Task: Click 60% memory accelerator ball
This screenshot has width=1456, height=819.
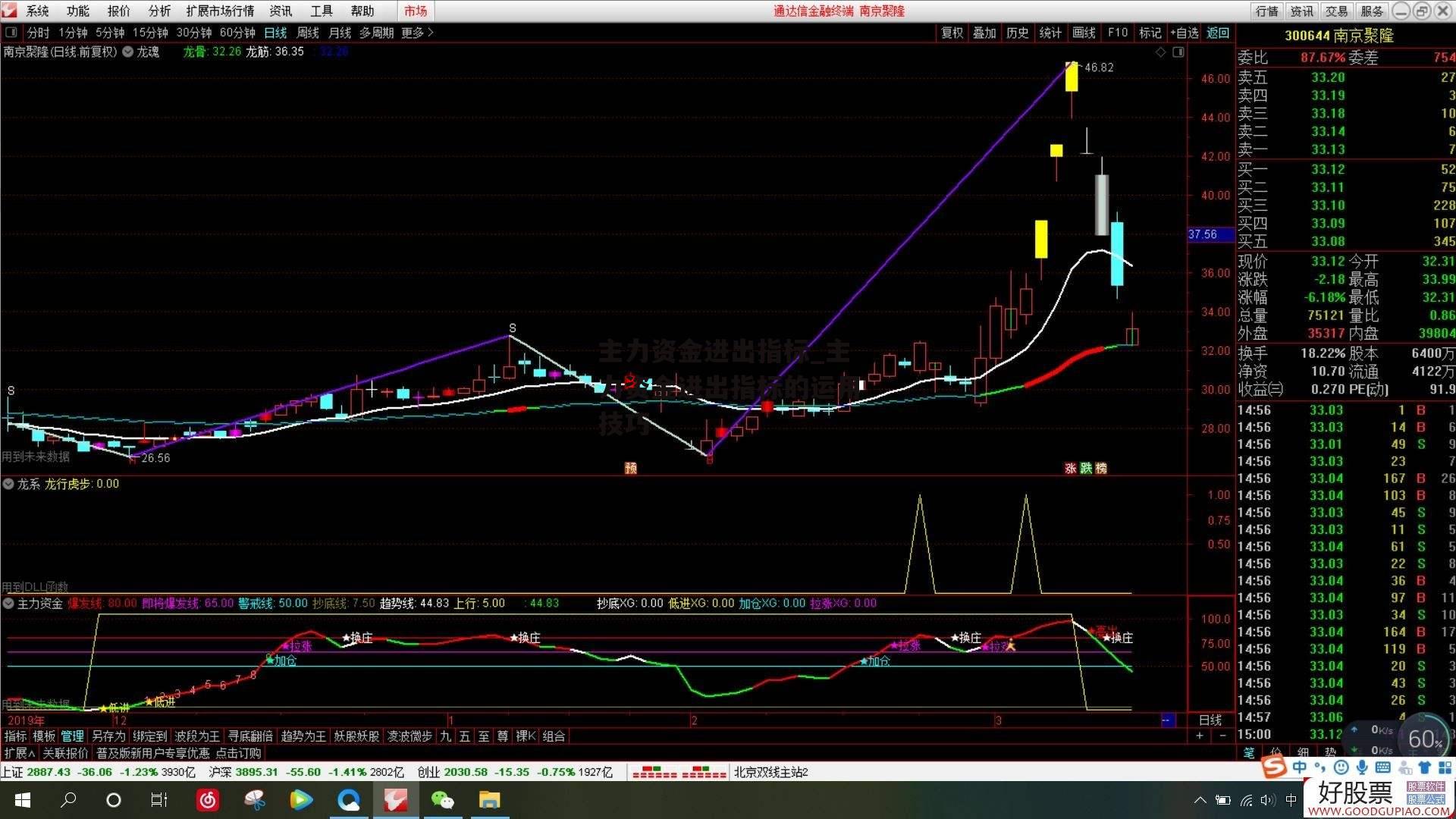Action: point(1425,739)
